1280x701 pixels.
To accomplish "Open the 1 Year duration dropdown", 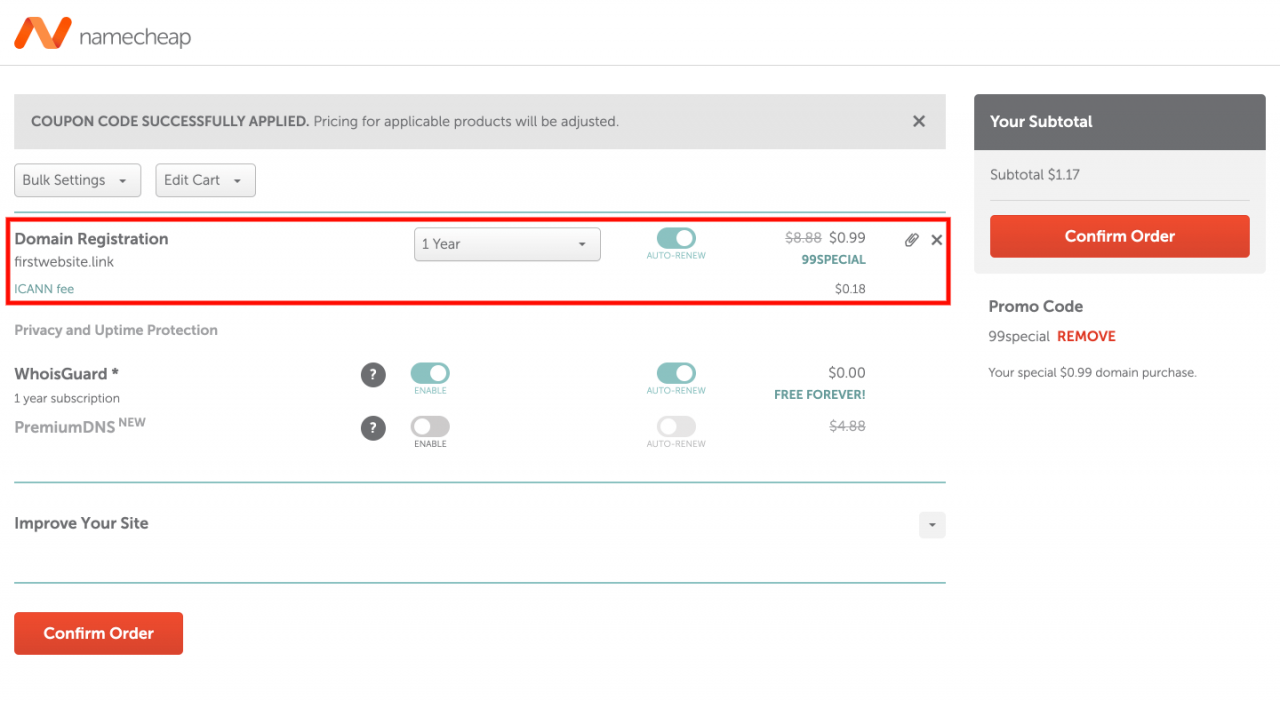I will (507, 244).
